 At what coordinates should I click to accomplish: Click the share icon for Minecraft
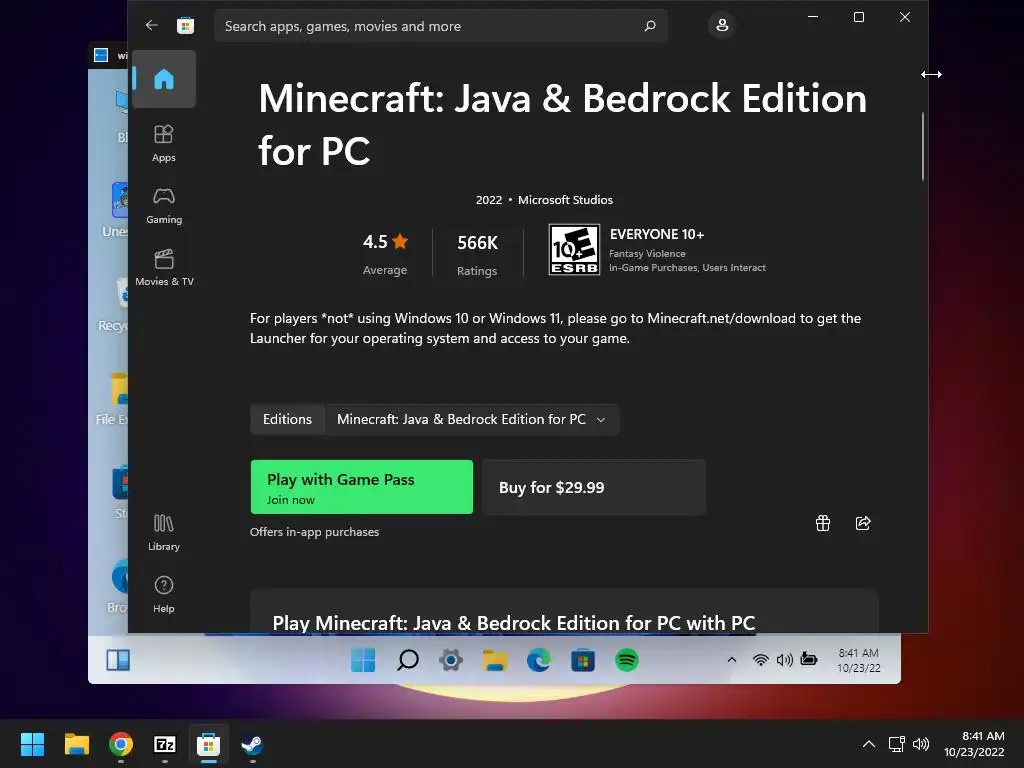pos(863,523)
